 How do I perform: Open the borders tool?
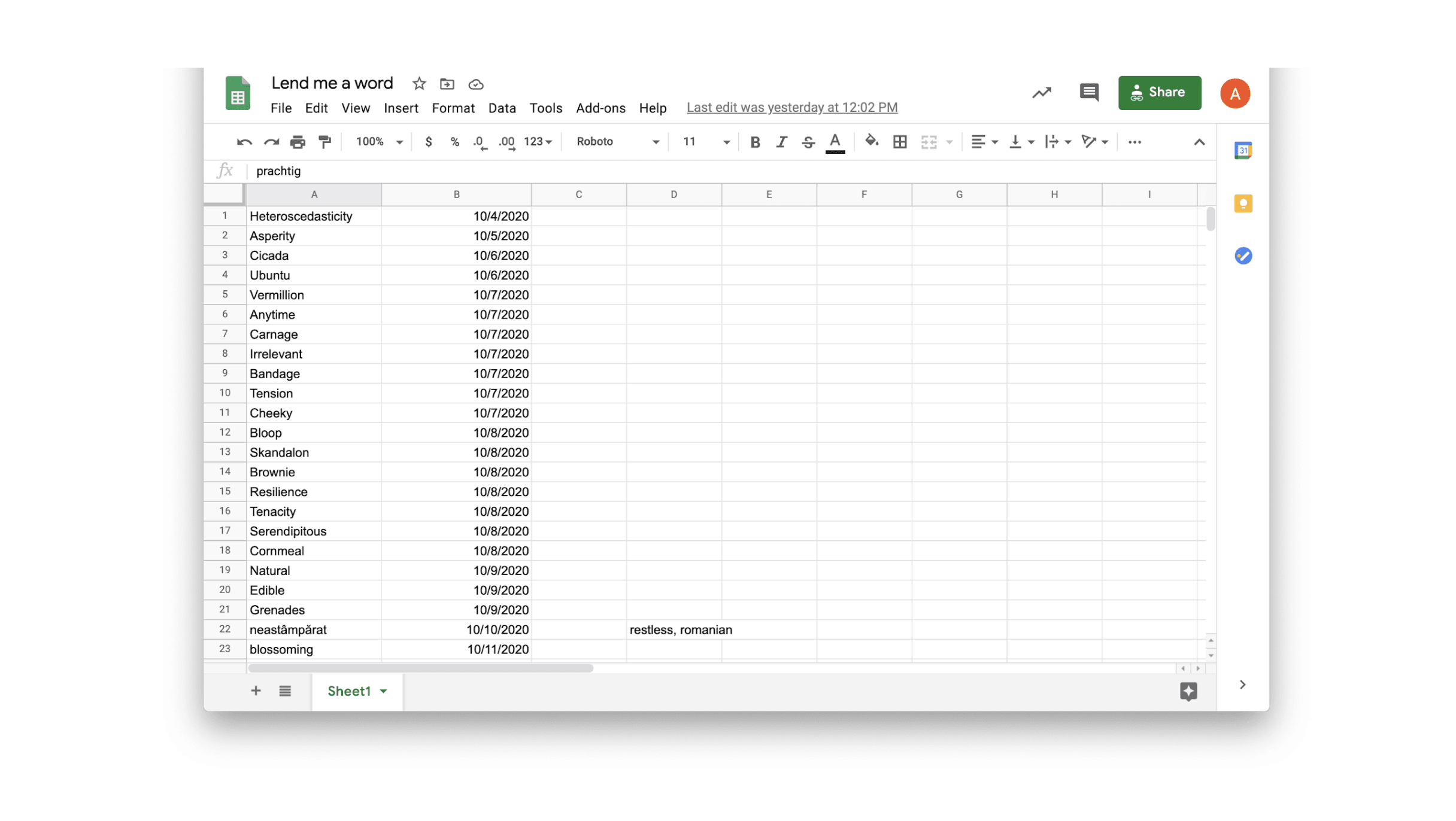point(899,142)
